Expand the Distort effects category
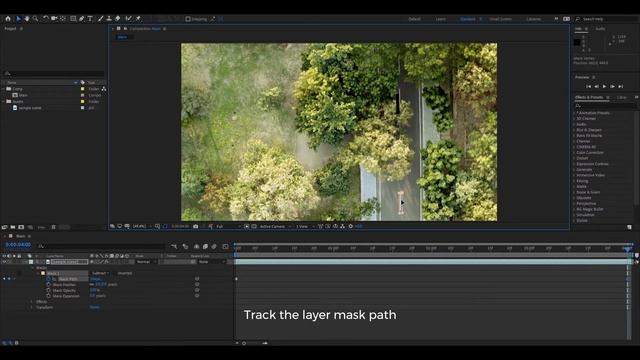This screenshot has width=640, height=360. tap(574, 158)
